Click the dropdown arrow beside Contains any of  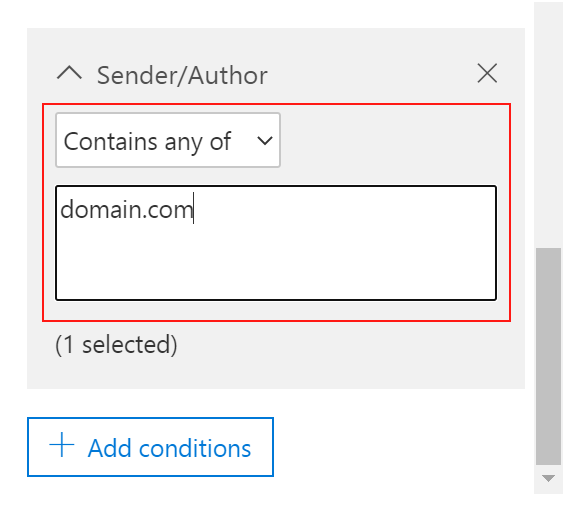point(265,140)
